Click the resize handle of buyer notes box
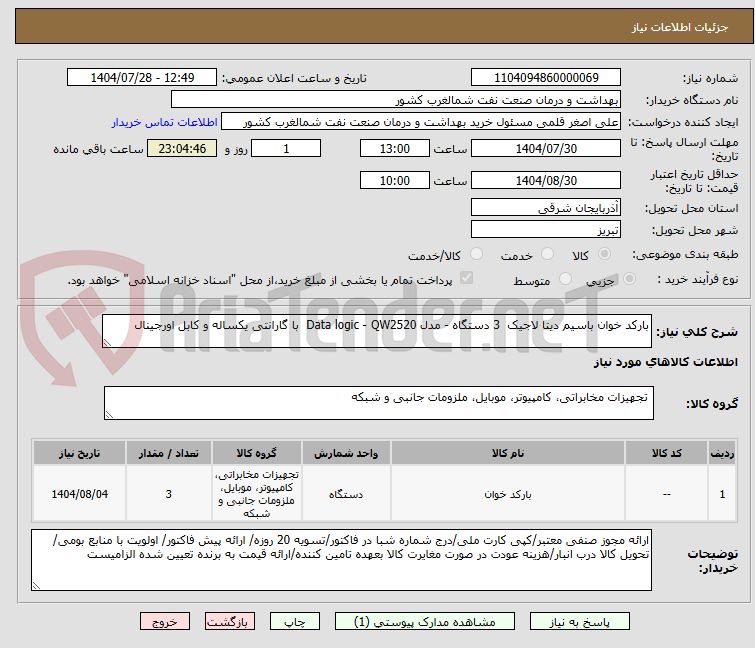755x648 pixels. pyautogui.click(x=37, y=585)
